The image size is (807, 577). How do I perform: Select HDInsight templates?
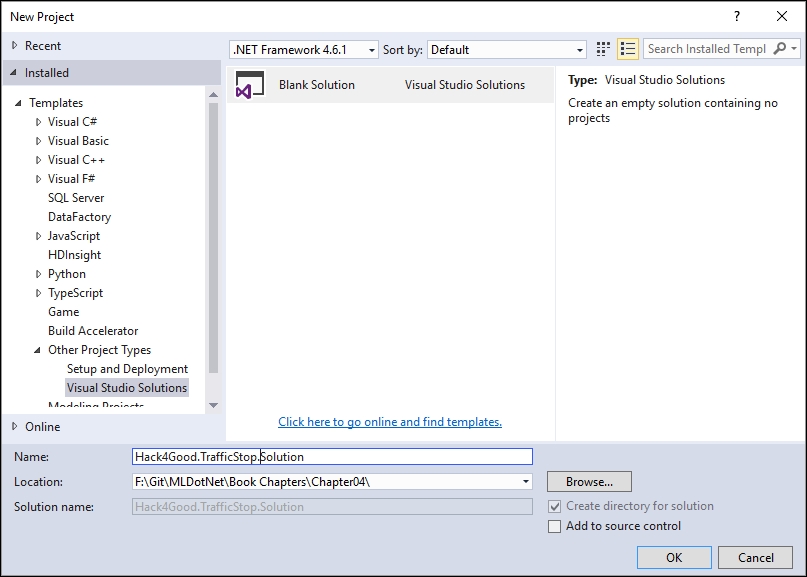[74, 255]
